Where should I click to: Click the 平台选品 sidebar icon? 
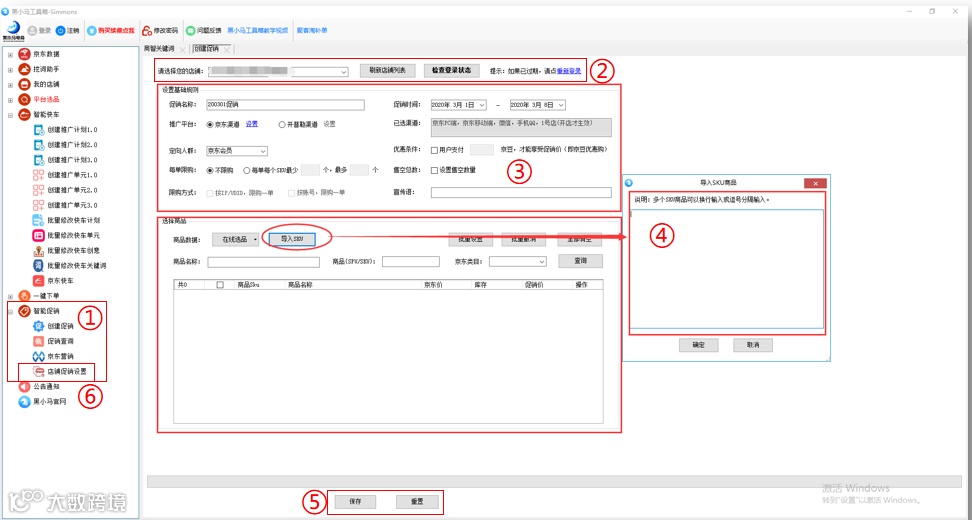[x=24, y=99]
